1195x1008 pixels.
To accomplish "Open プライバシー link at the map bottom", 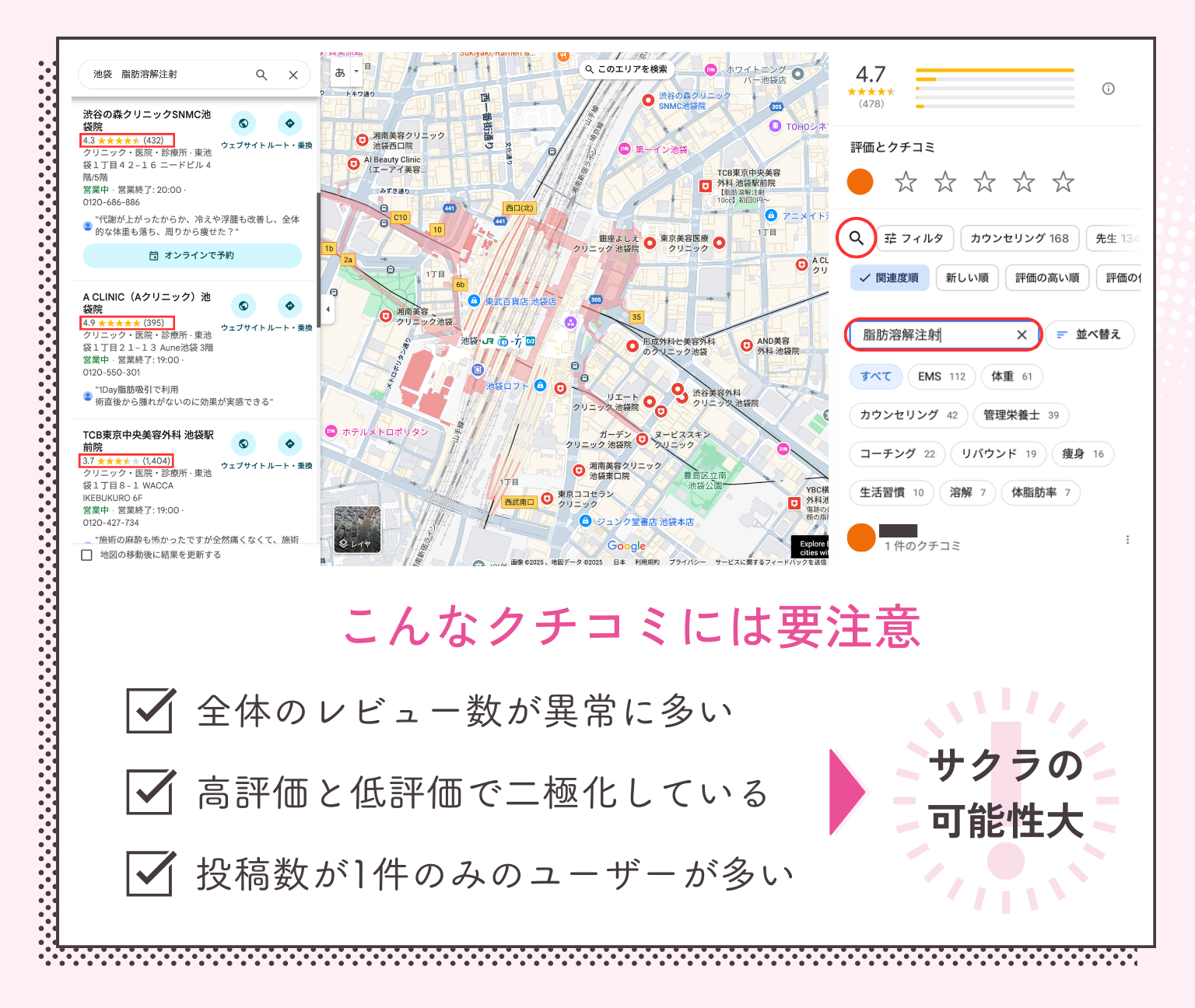I will [x=687, y=562].
